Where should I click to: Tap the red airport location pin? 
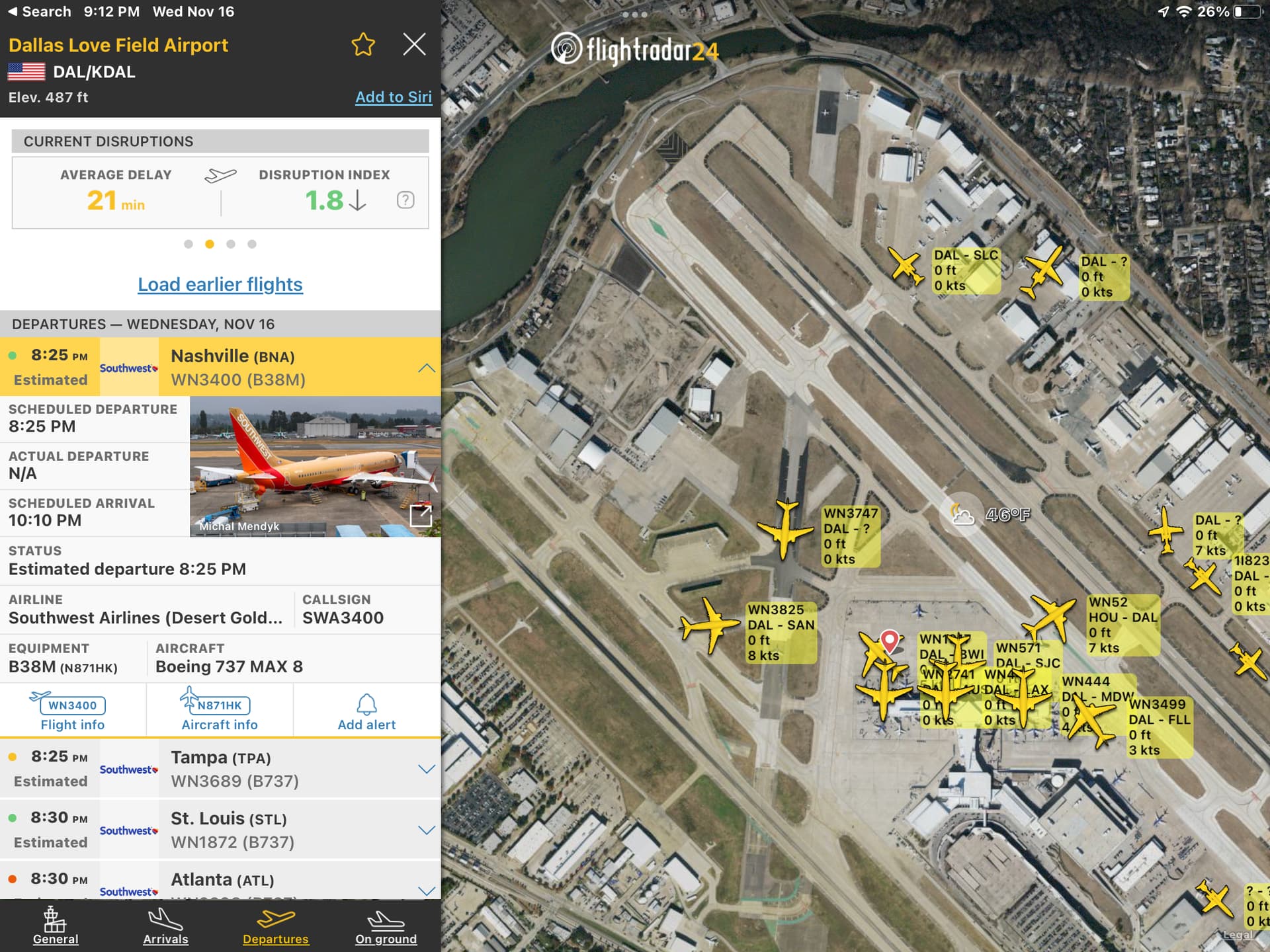(x=890, y=641)
